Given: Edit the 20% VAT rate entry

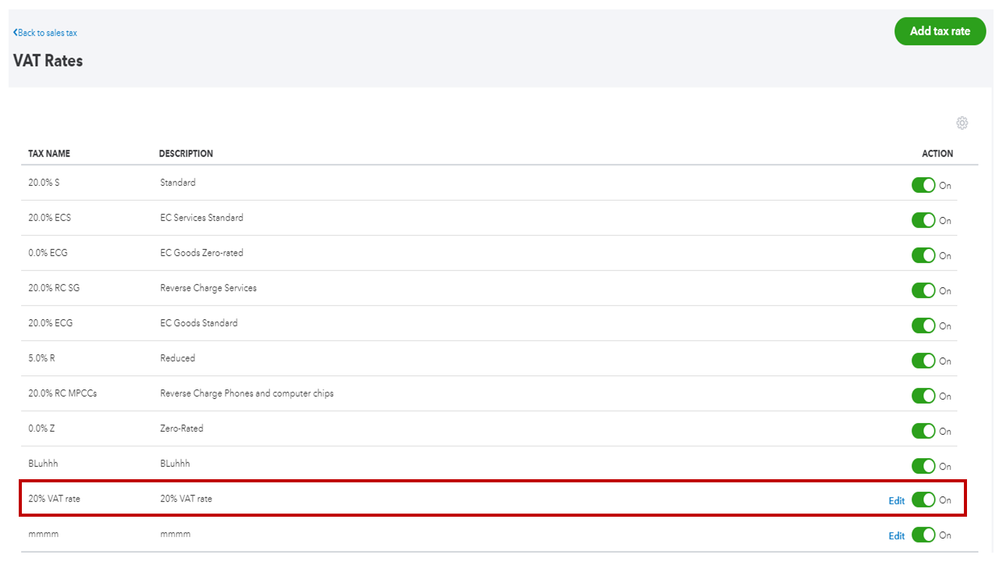Looking at the screenshot, I should (896, 501).
